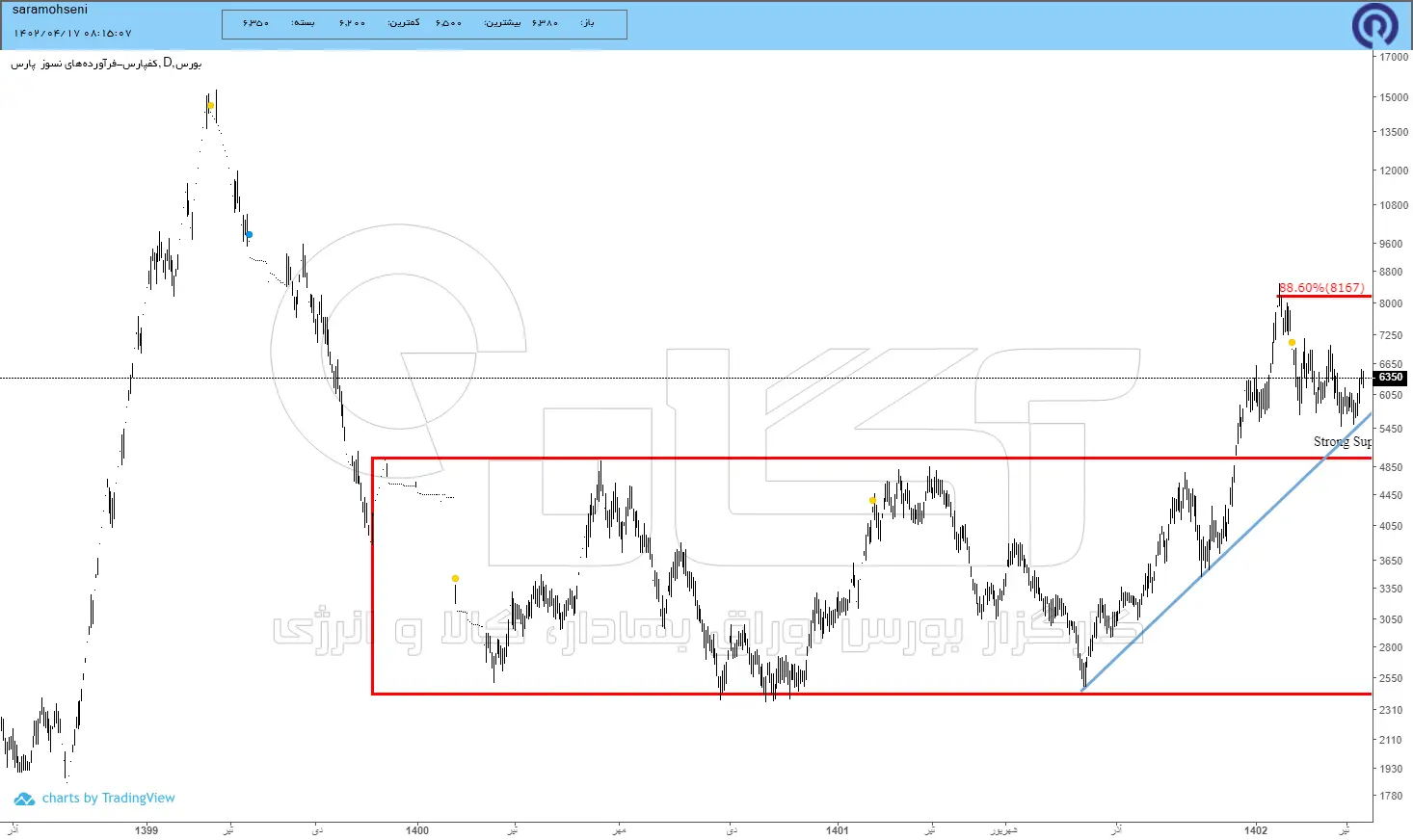Click the red 88.60%(8167) level label

pos(1321,288)
